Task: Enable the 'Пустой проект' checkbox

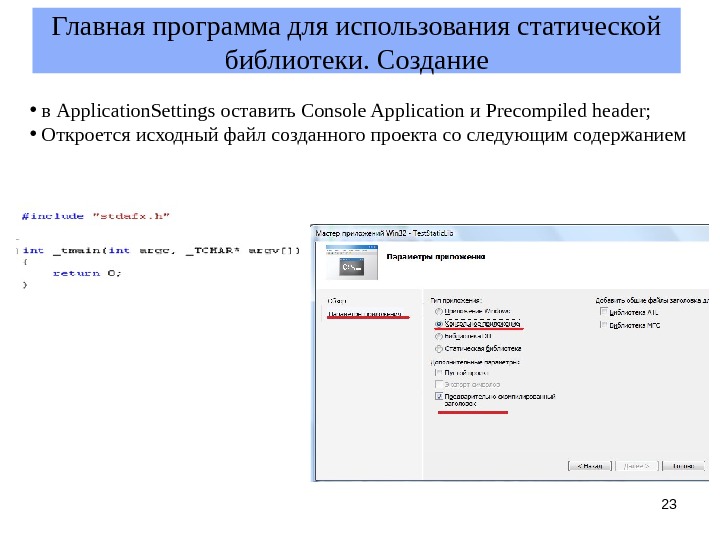Action: pyautogui.click(x=439, y=373)
